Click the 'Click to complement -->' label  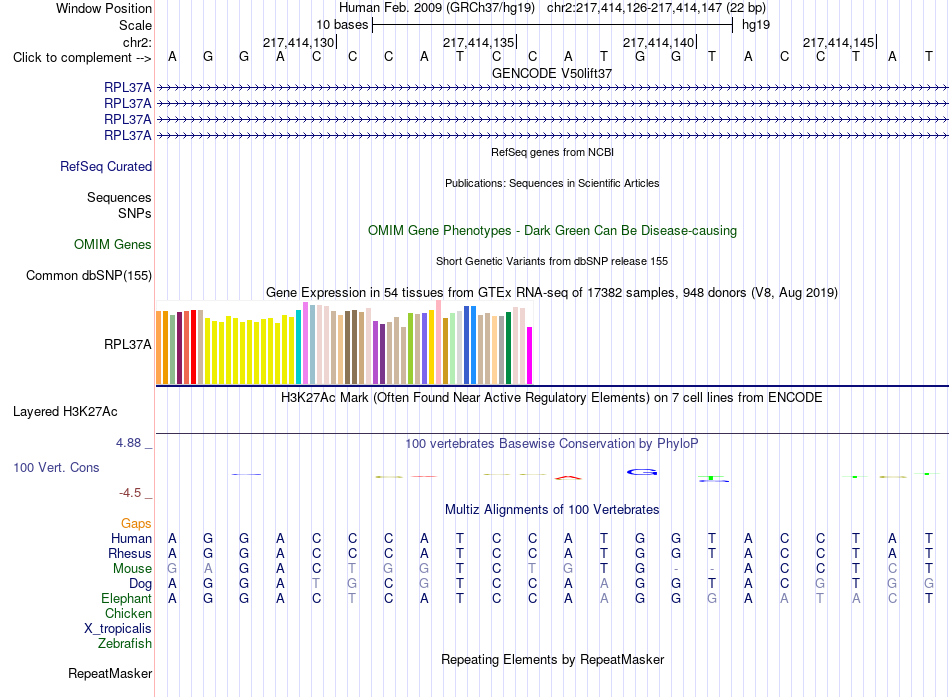click(x=82, y=58)
